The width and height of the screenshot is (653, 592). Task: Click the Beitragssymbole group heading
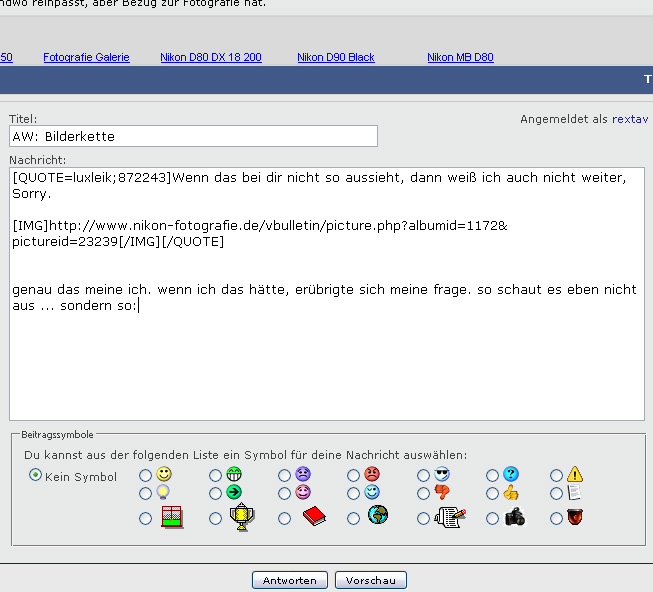click(x=57, y=435)
